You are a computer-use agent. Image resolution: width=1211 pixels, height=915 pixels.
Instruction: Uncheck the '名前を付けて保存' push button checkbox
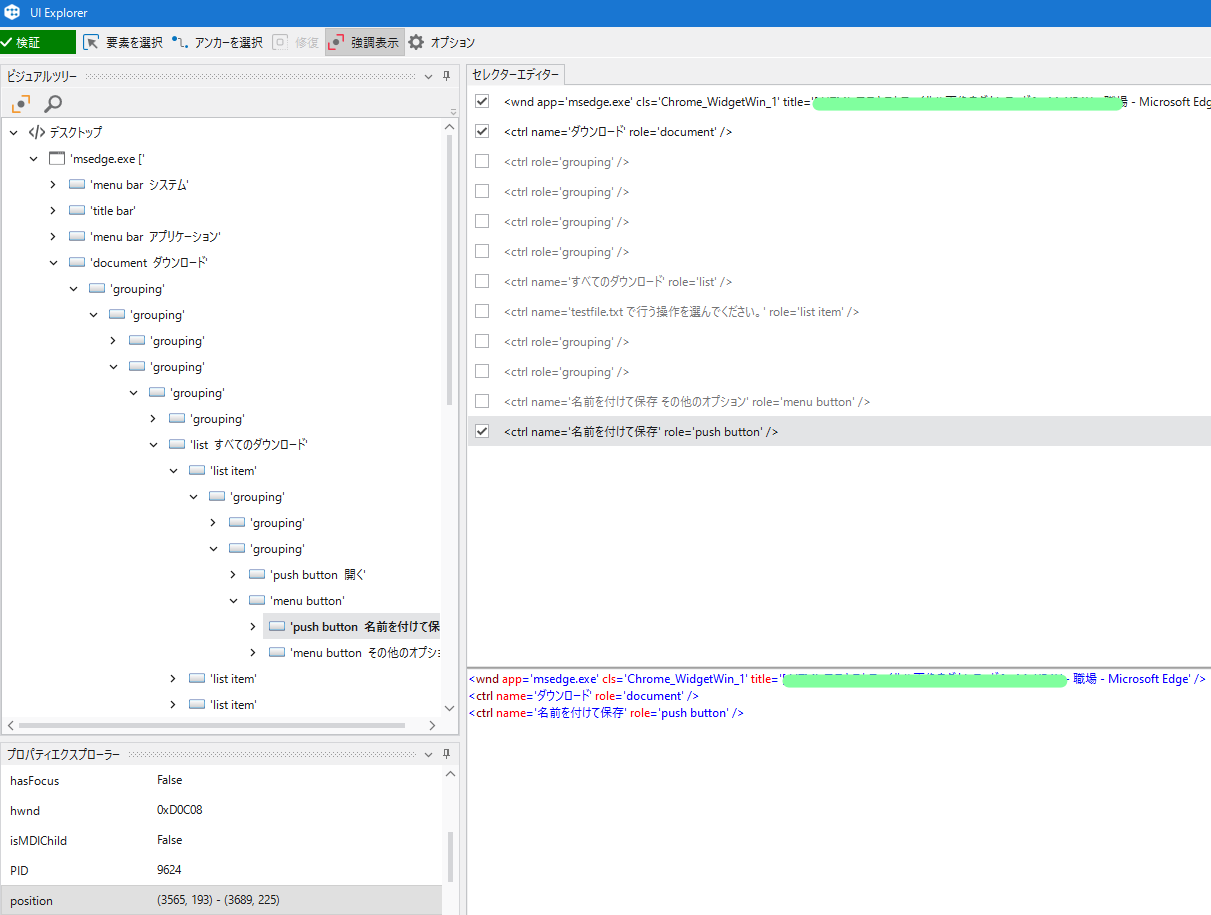click(x=482, y=431)
